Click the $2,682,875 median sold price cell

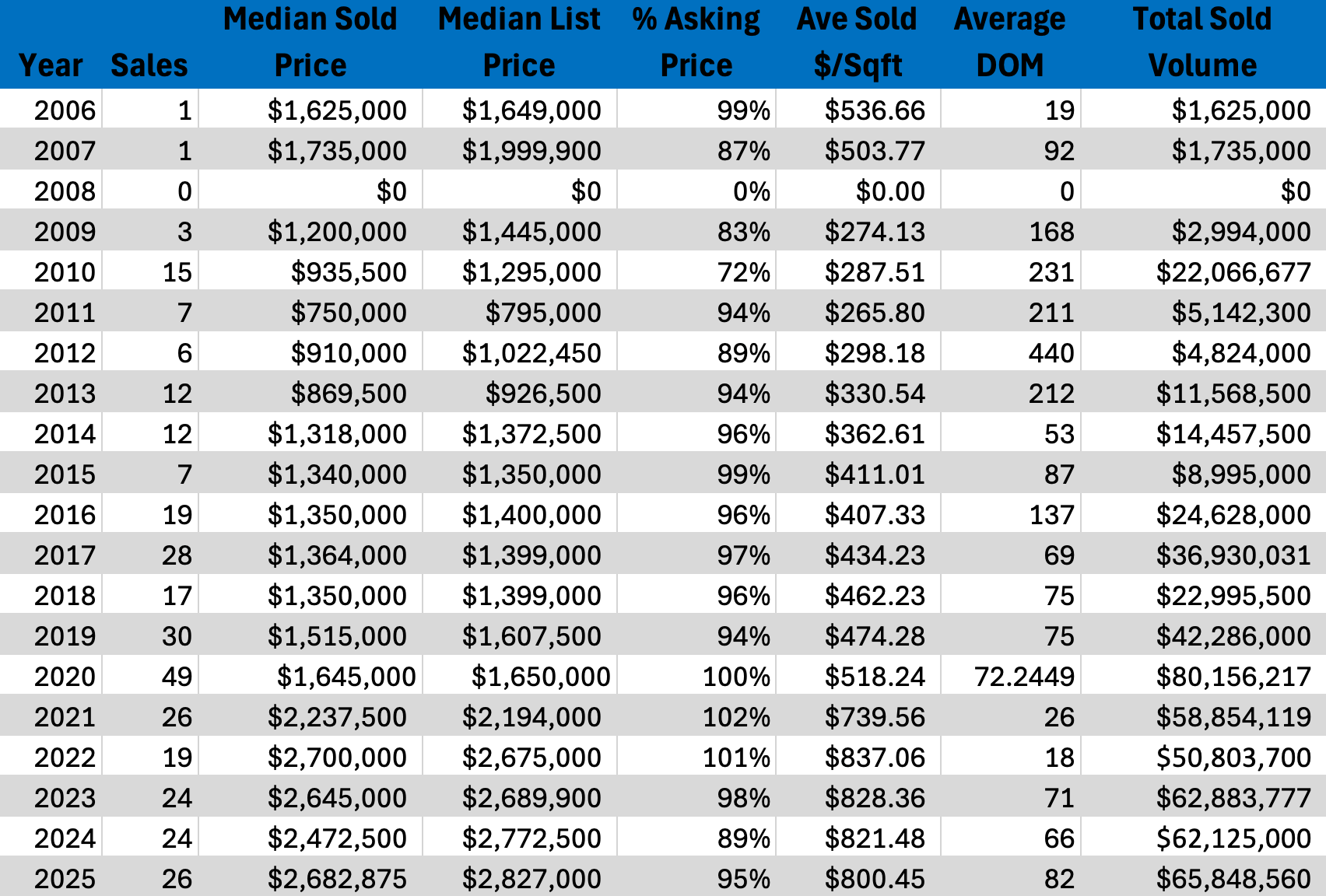click(x=336, y=879)
